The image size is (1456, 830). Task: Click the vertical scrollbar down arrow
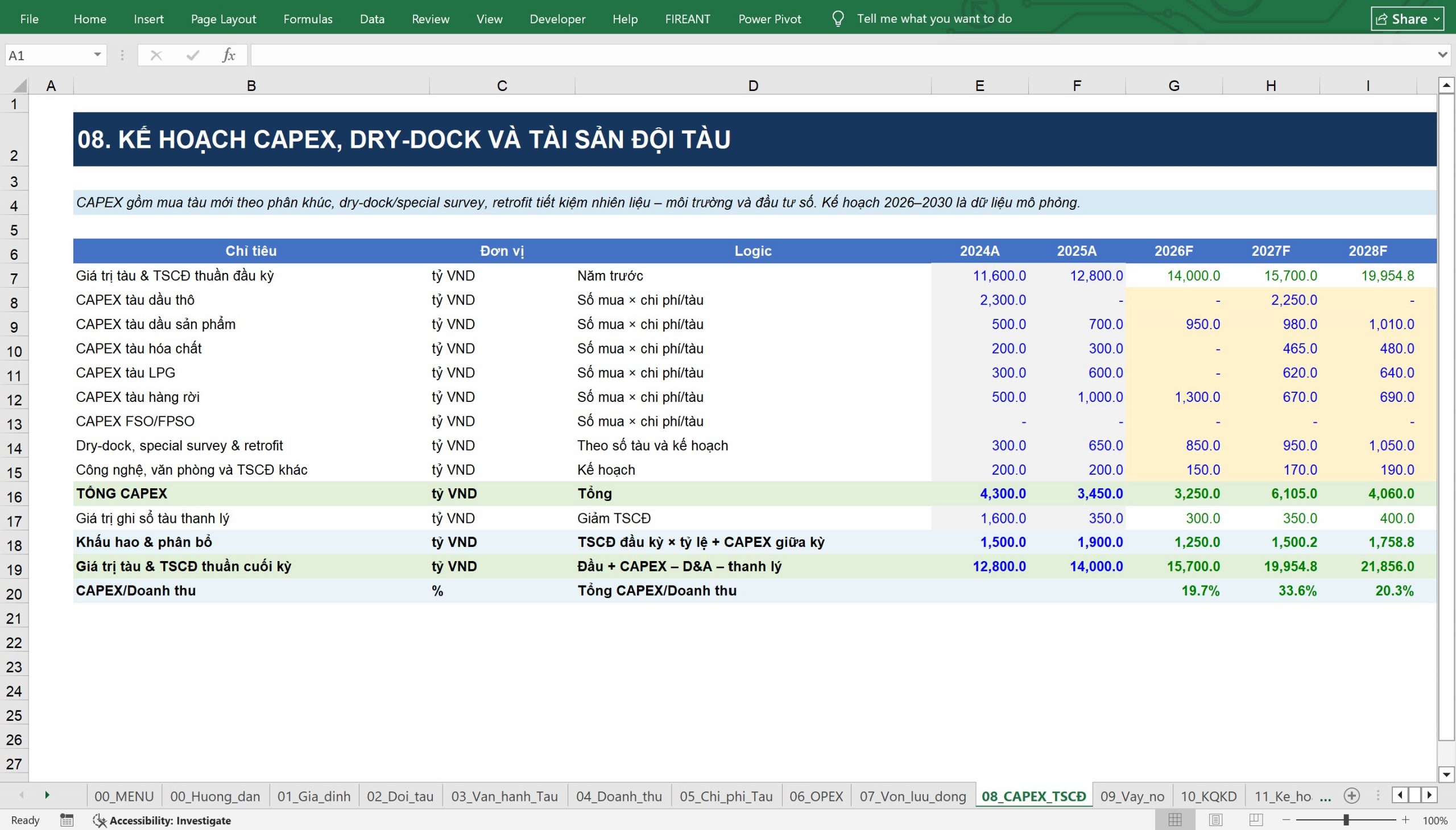coord(1446,774)
